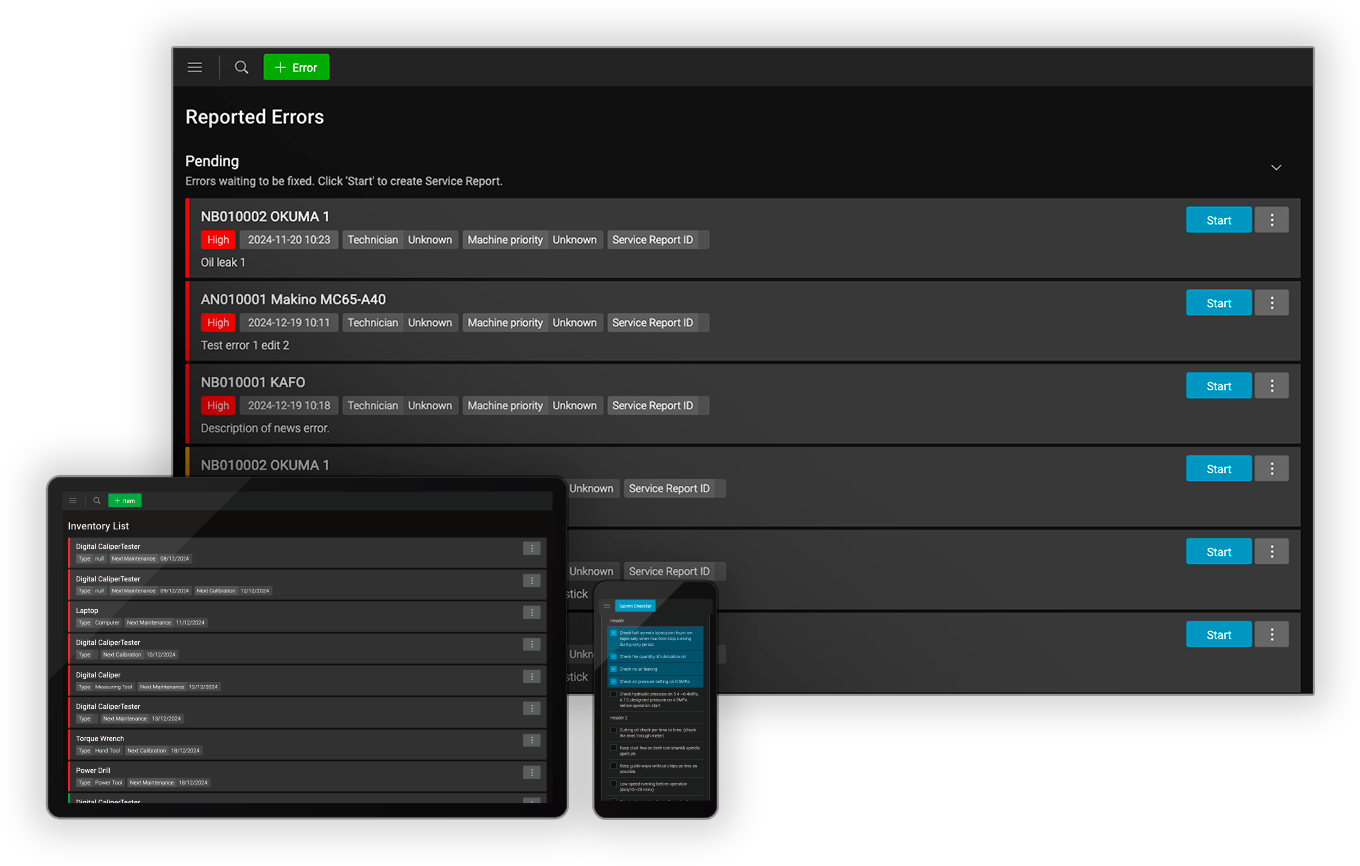Click the date tag 2024-12-19 10:18
The height and width of the screenshot is (866, 1360).
pyautogui.click(x=289, y=406)
